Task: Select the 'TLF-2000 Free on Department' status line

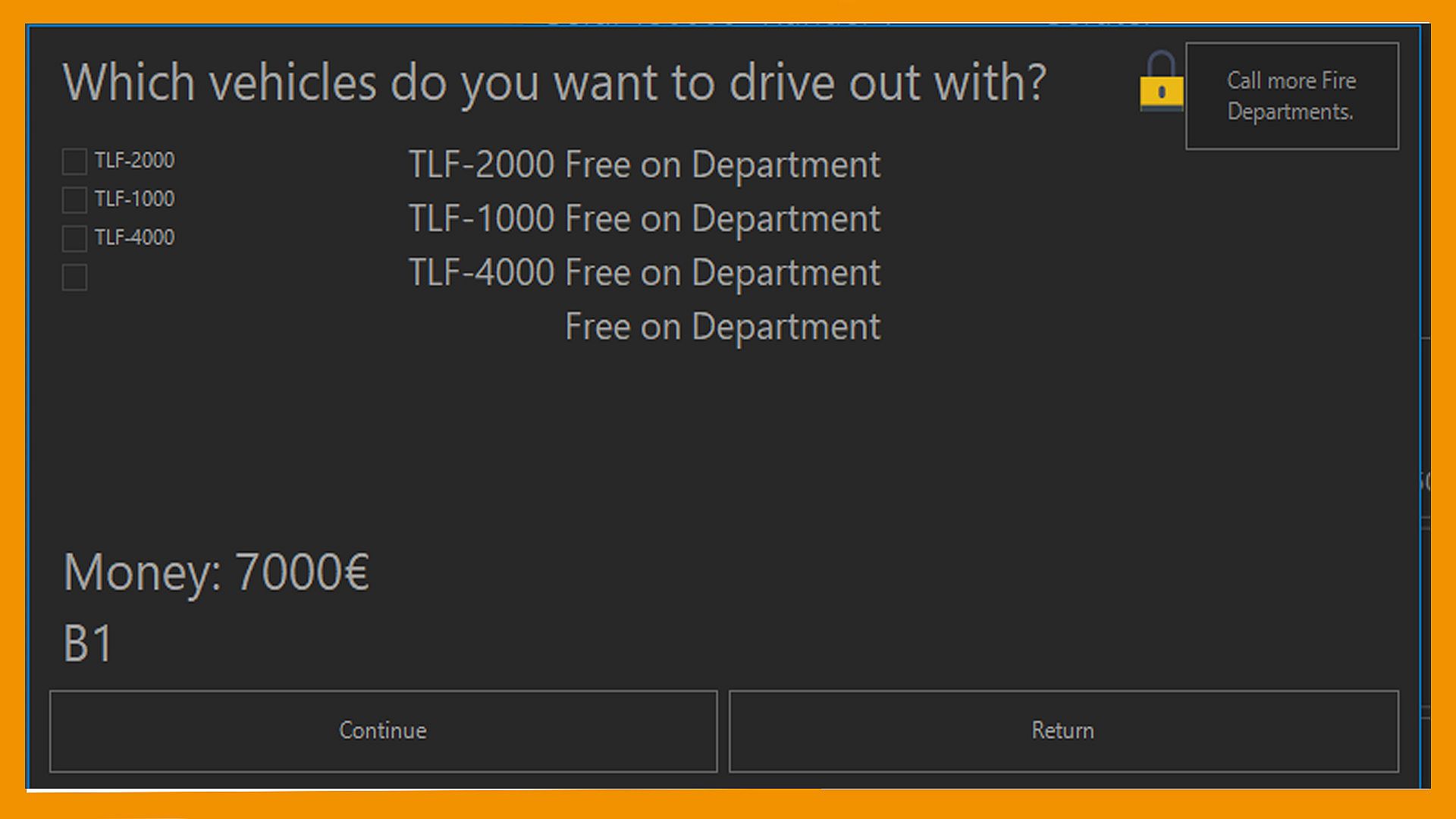Action: tap(645, 165)
